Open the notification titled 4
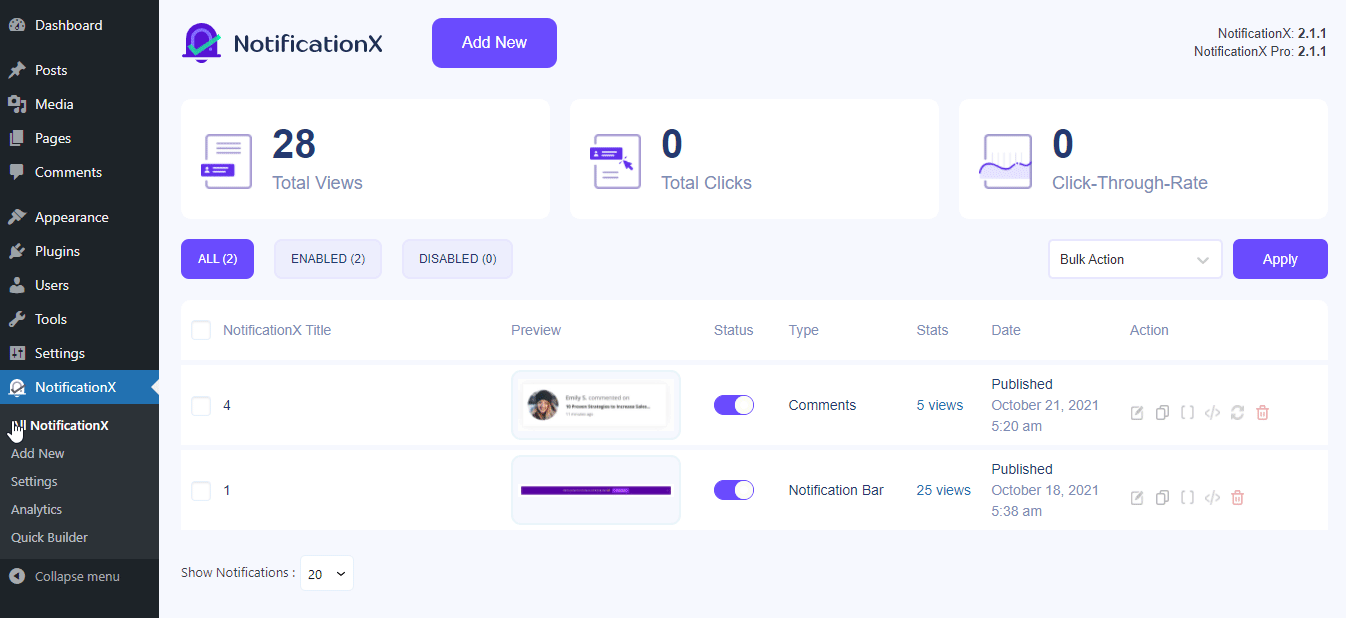This screenshot has width=1346, height=618. click(x=227, y=405)
